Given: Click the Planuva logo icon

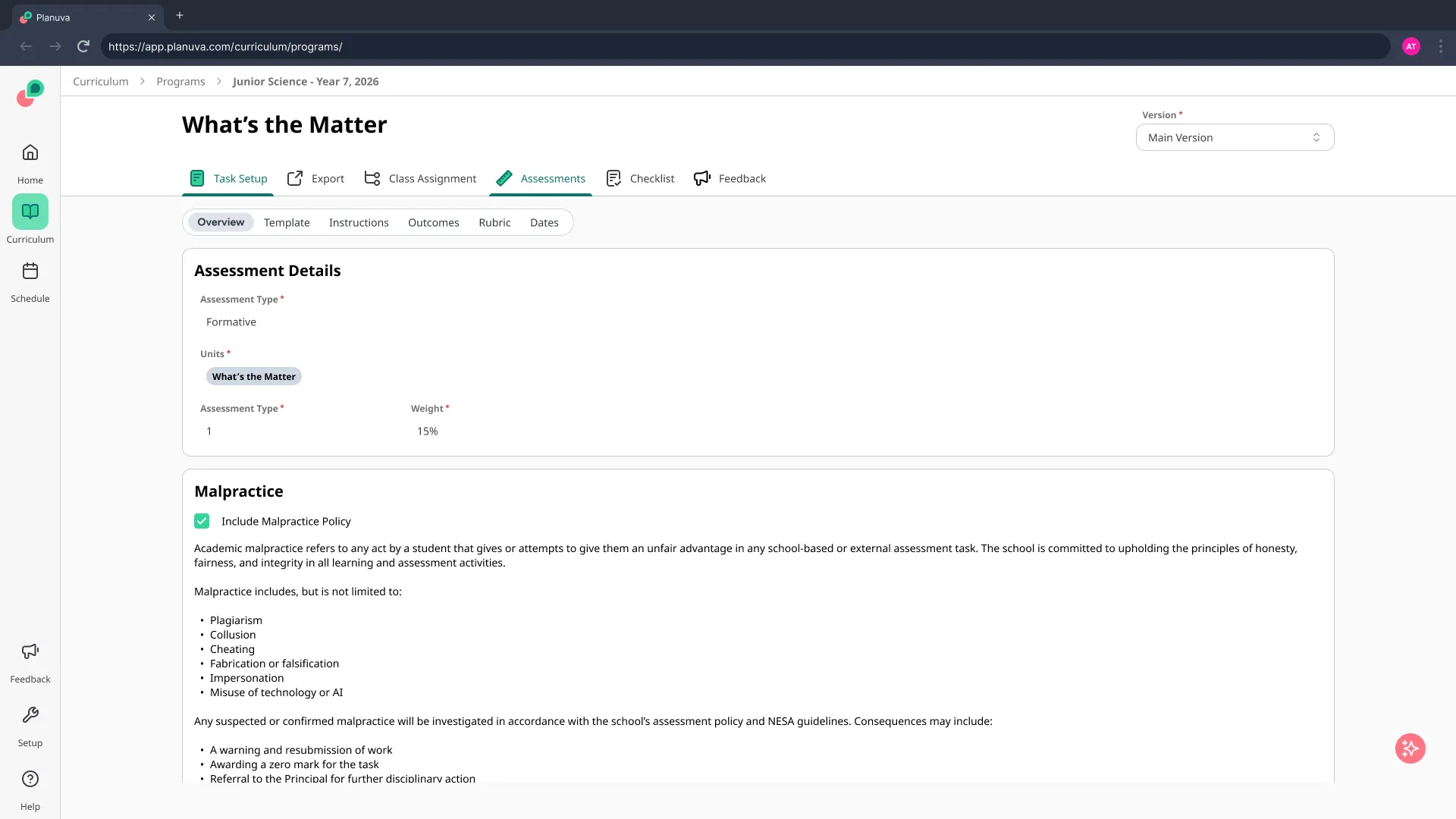Looking at the screenshot, I should coord(30,93).
